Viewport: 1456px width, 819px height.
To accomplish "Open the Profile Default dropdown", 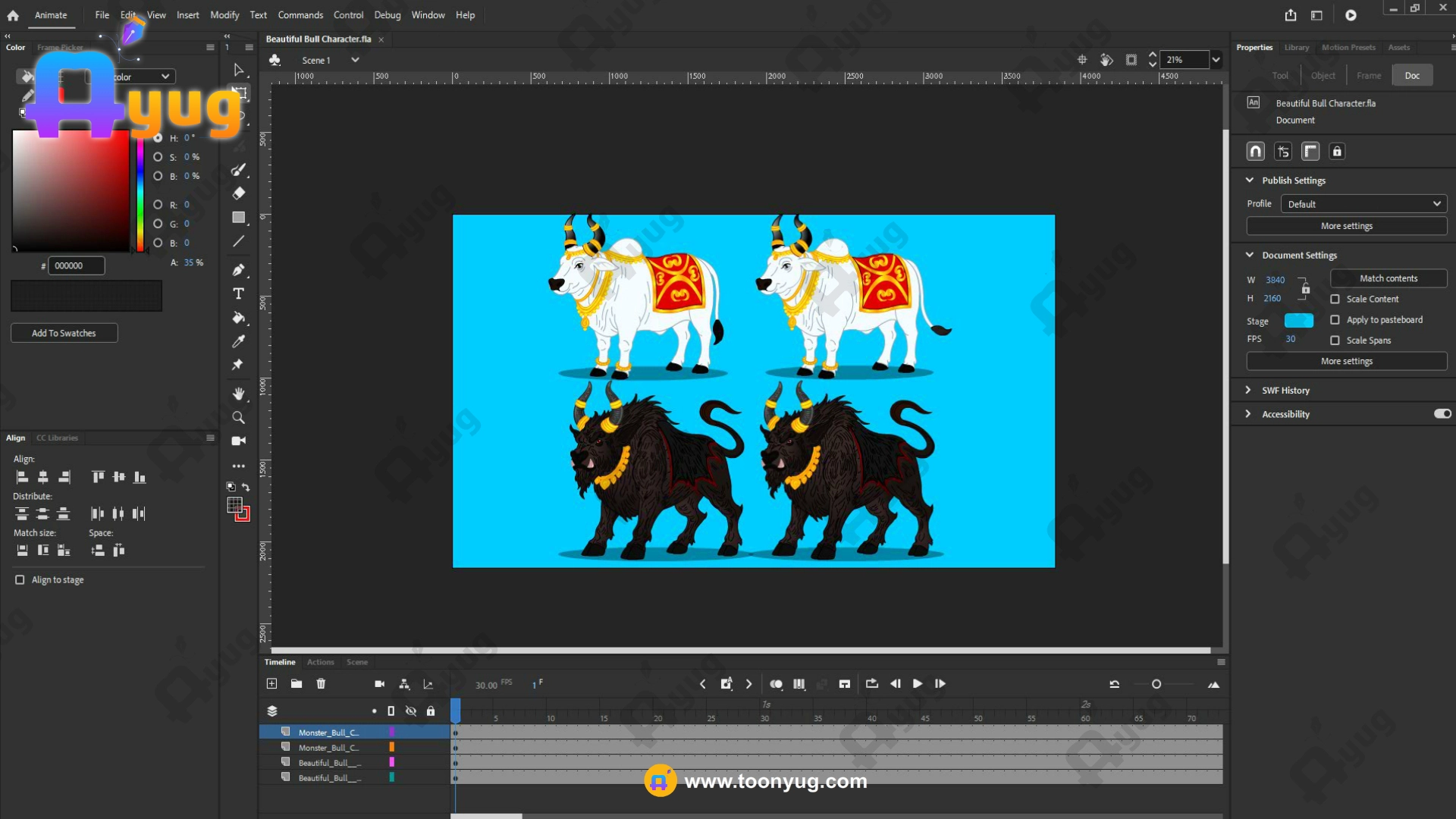I will tap(1363, 204).
